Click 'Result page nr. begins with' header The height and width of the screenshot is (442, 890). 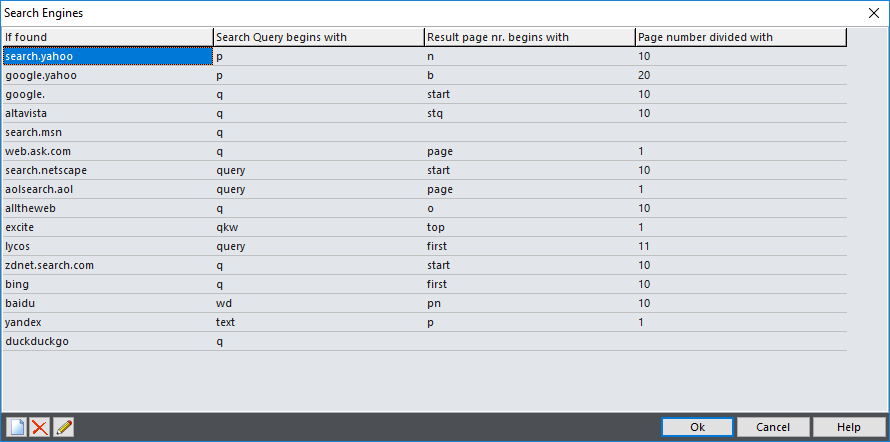pos(530,37)
